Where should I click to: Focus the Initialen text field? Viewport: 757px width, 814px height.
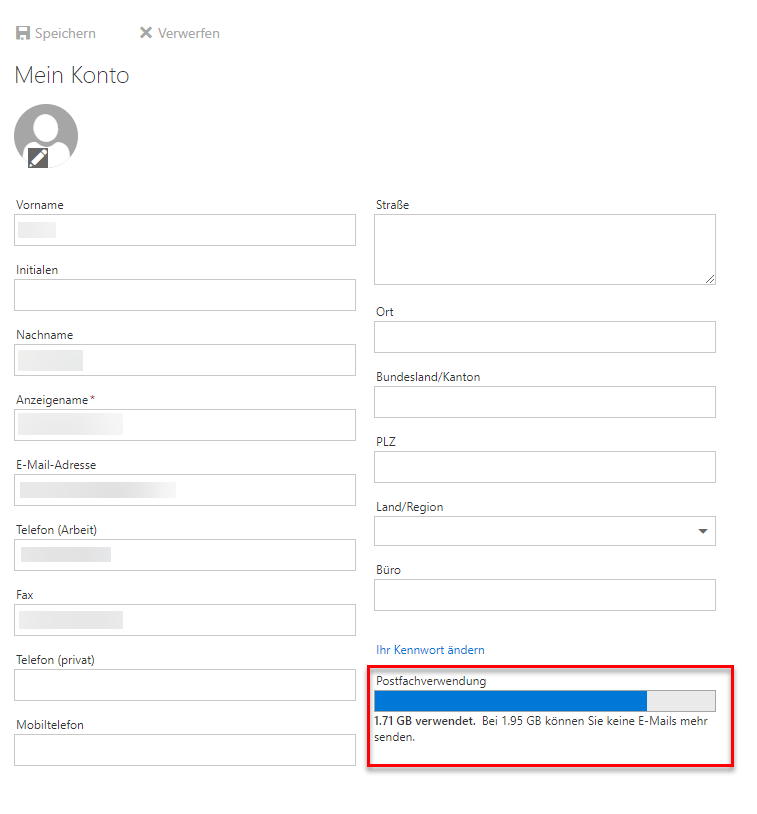coord(185,295)
